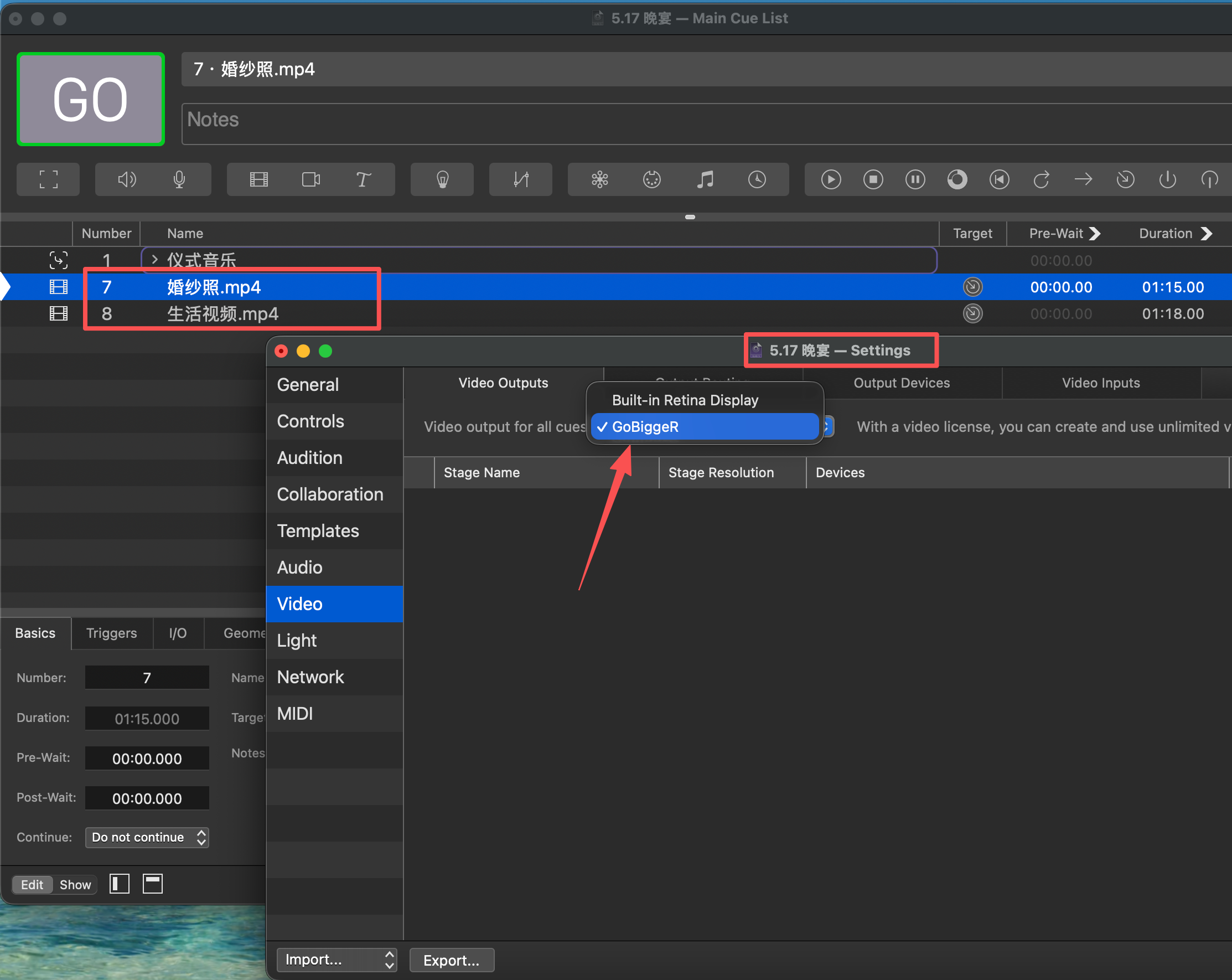Add a Devamp cue curved arrow icon

(x=1041, y=179)
